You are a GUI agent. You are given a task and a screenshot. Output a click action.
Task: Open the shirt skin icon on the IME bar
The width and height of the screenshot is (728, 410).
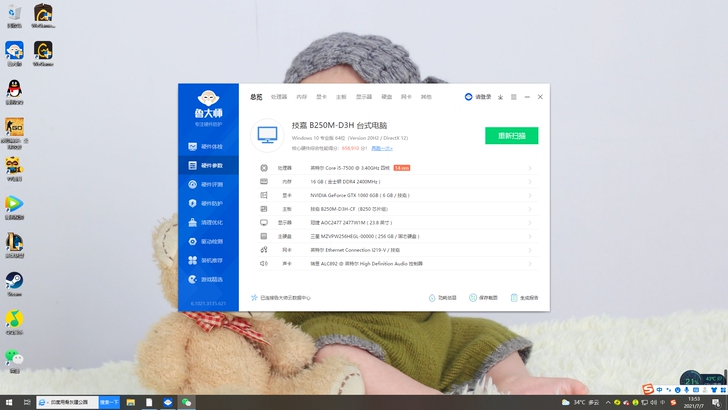click(x=714, y=390)
